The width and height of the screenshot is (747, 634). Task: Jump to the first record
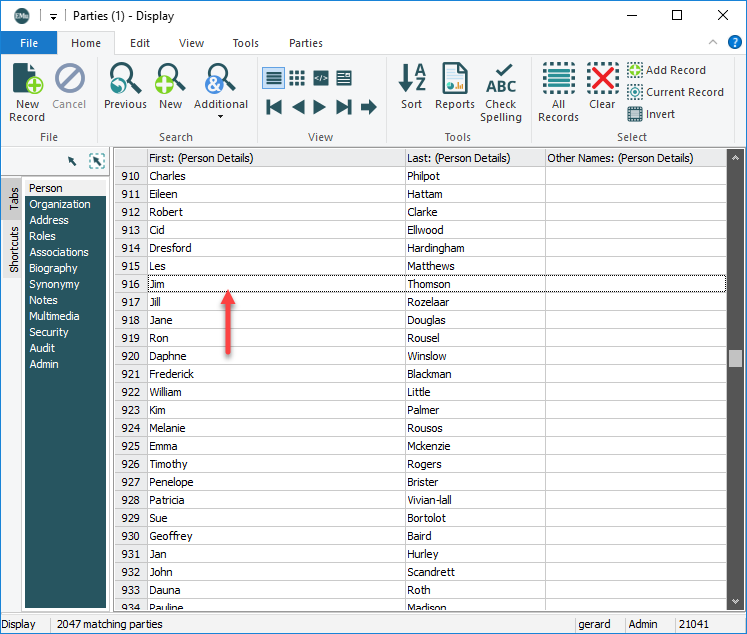(x=274, y=107)
